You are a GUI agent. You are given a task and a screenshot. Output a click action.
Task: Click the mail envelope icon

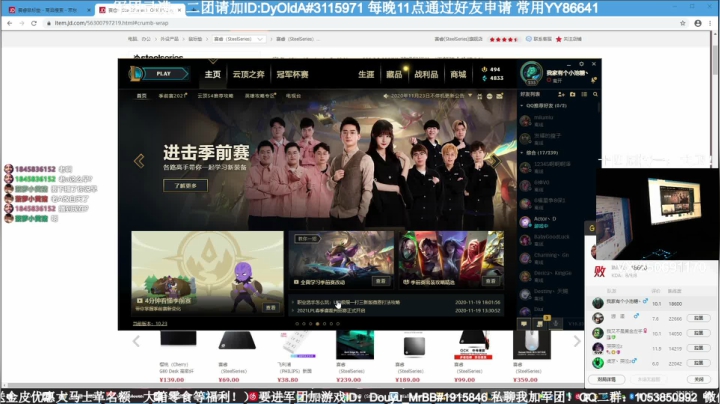pos(500,96)
